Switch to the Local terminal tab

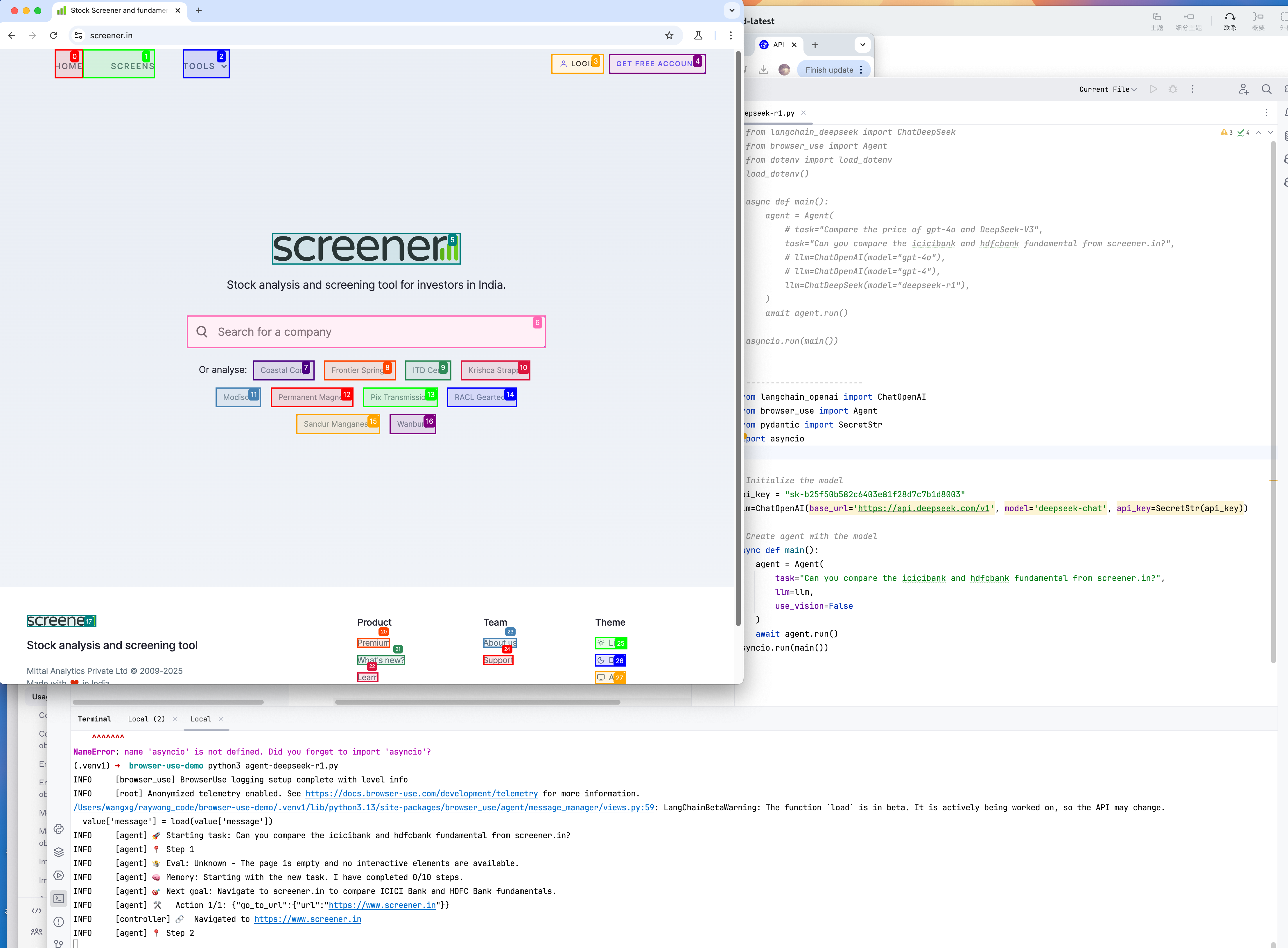201,719
